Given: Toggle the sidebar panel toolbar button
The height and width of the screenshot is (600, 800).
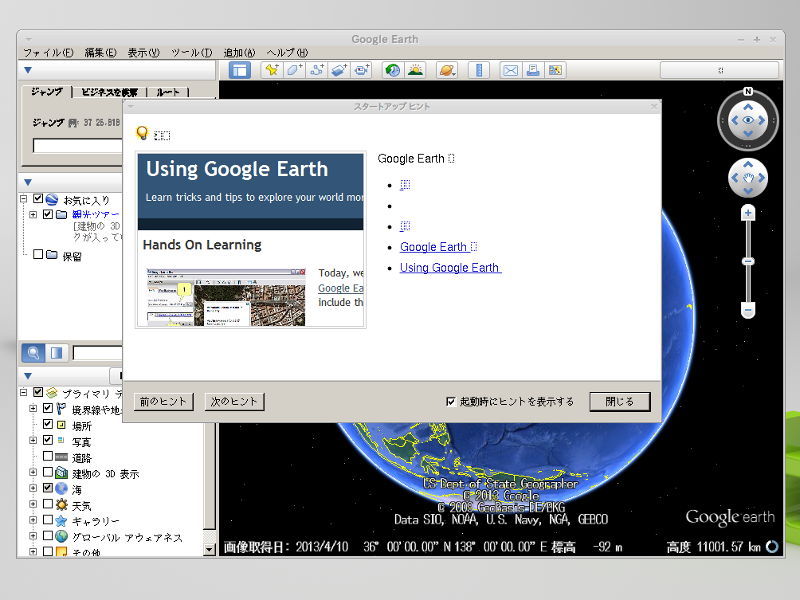Looking at the screenshot, I should click(x=239, y=70).
